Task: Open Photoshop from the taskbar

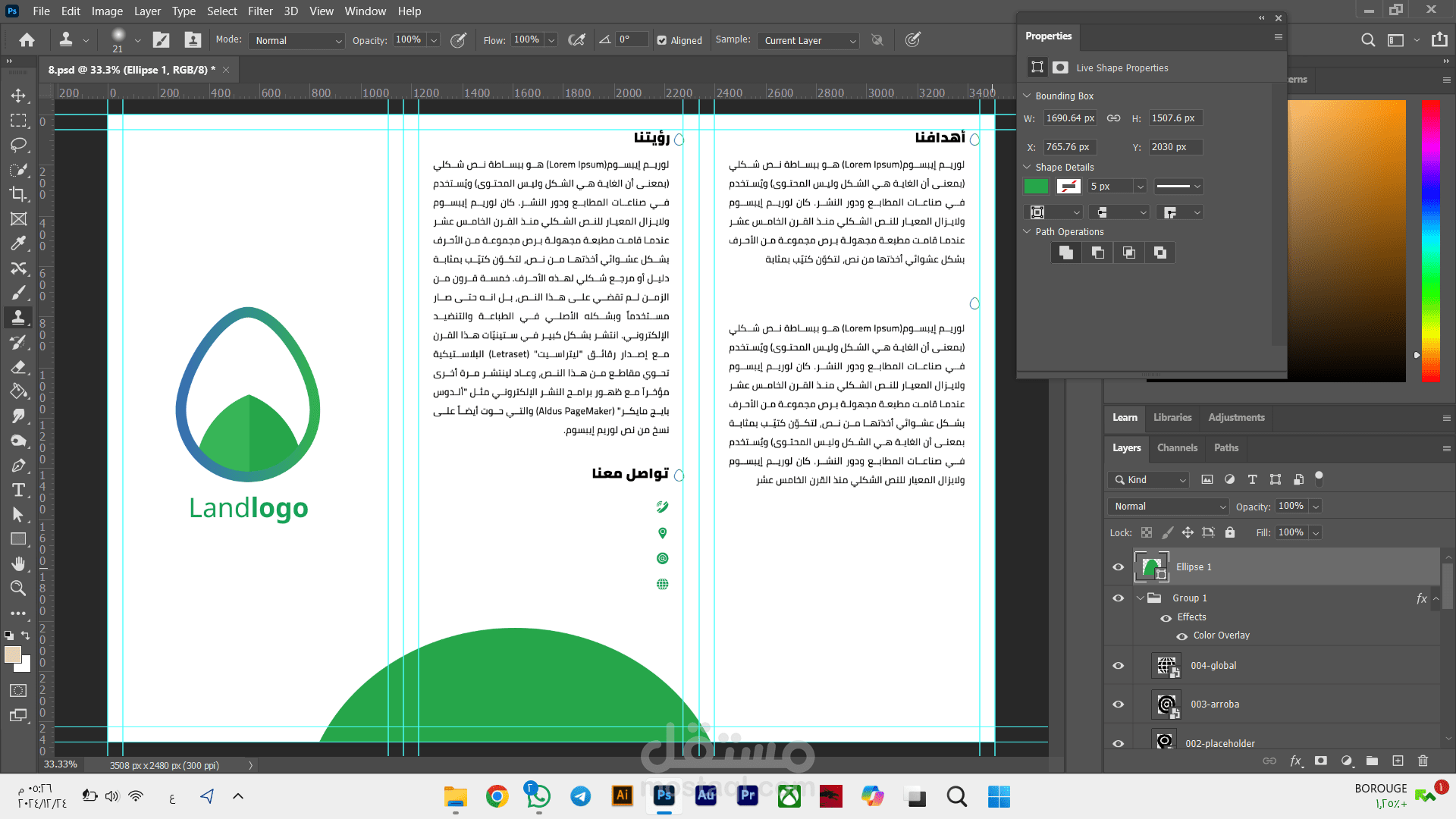Action: click(x=664, y=795)
